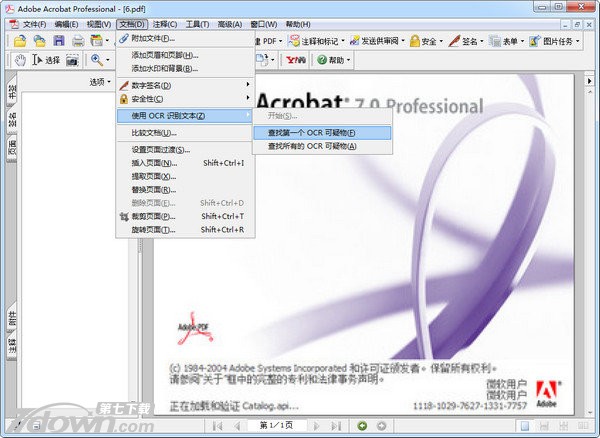
Task: Click the Adobe PDF icon at menu bar start
Action: pos(14,24)
